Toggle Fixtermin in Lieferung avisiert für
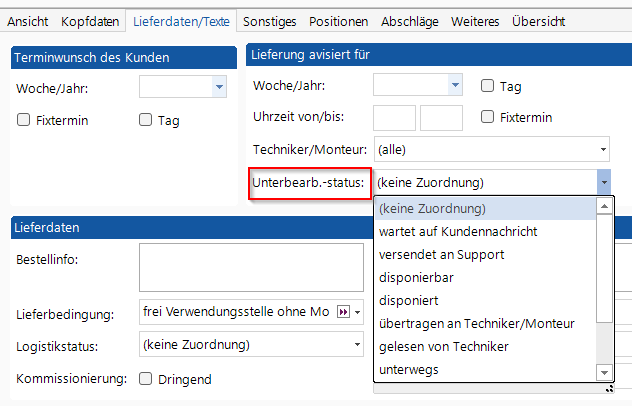Viewport: 632px width, 406px height. [x=488, y=117]
